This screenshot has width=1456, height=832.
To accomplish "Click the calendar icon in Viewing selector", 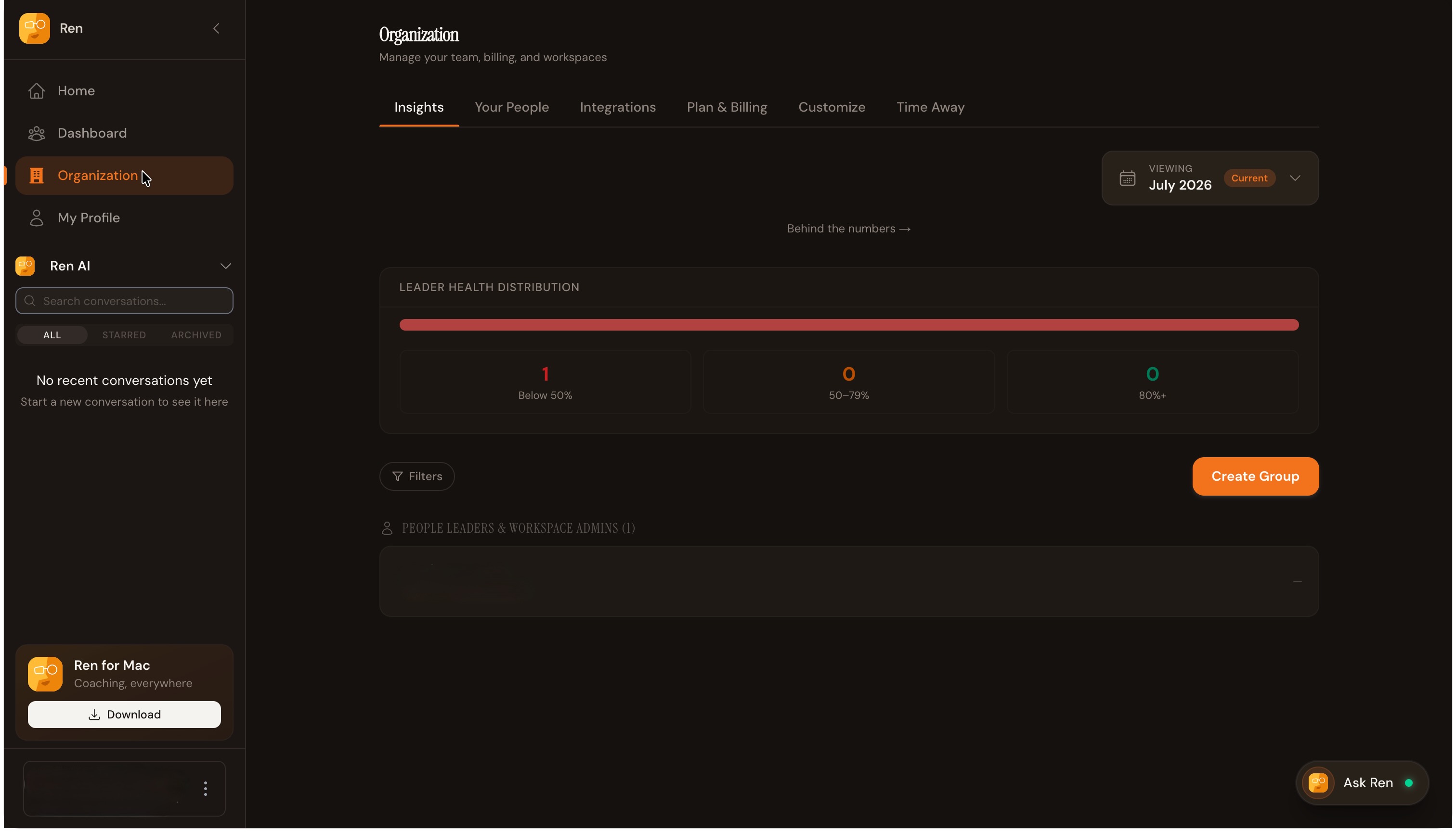I will tap(1128, 178).
